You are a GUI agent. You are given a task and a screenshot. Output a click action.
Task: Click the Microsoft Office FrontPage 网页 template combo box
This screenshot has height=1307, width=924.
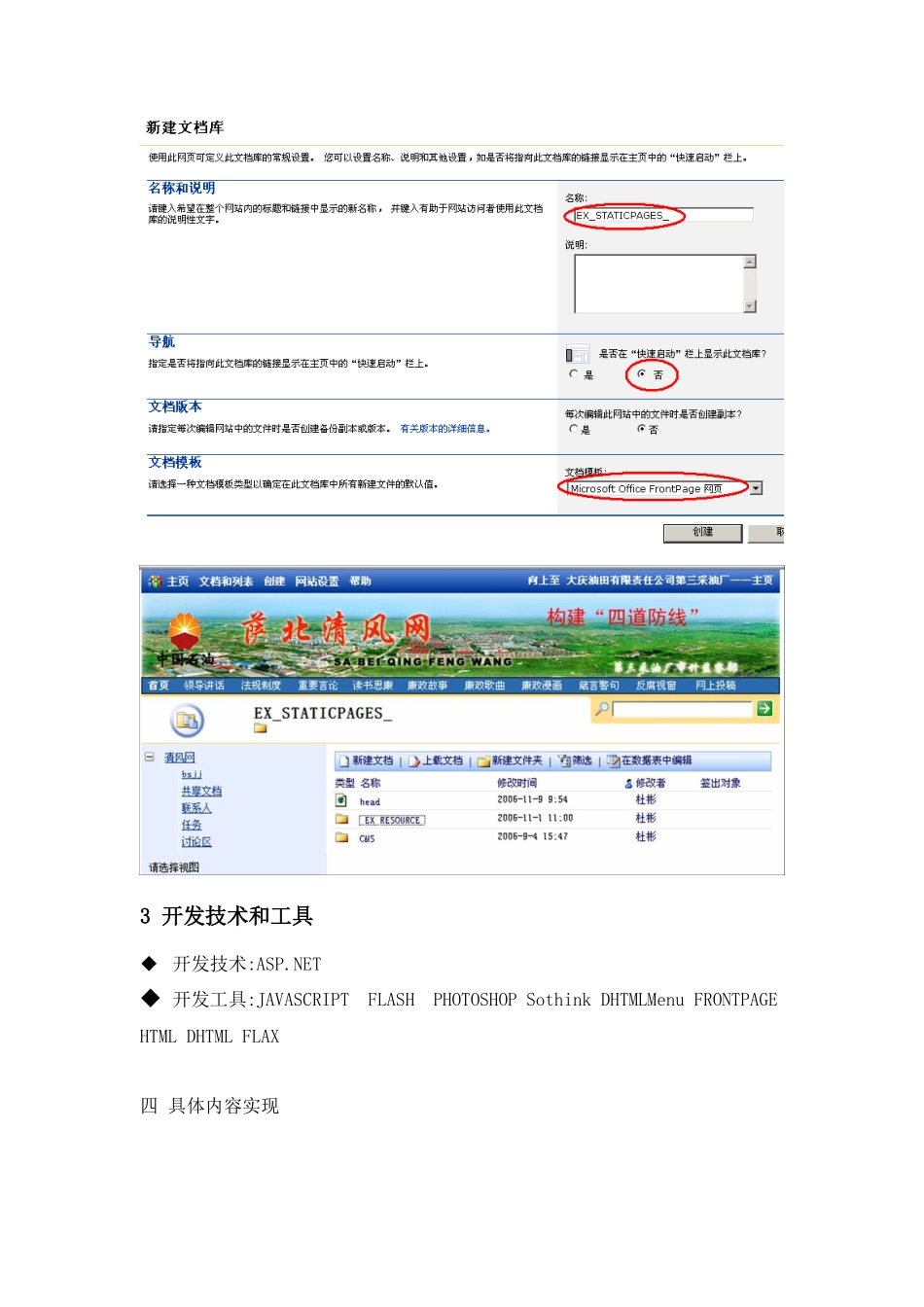click(665, 488)
